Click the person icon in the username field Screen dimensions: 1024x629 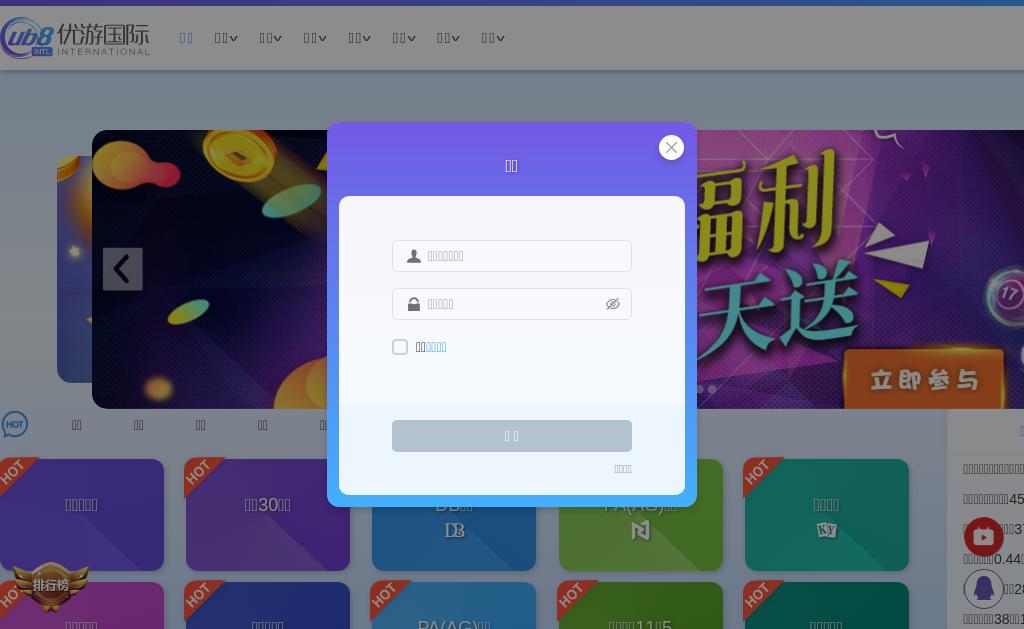413,256
